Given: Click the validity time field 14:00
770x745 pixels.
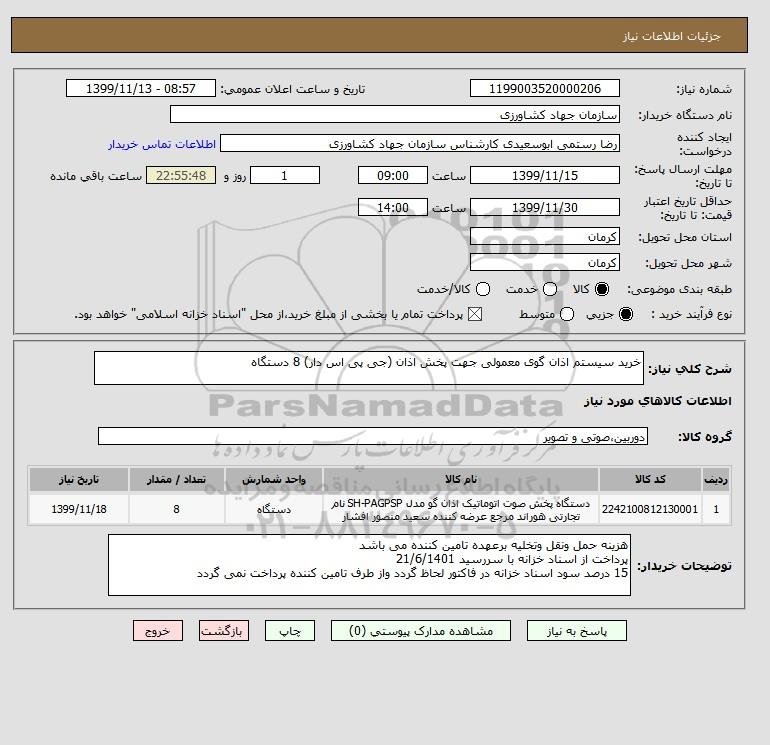Looking at the screenshot, I should click(393, 207).
